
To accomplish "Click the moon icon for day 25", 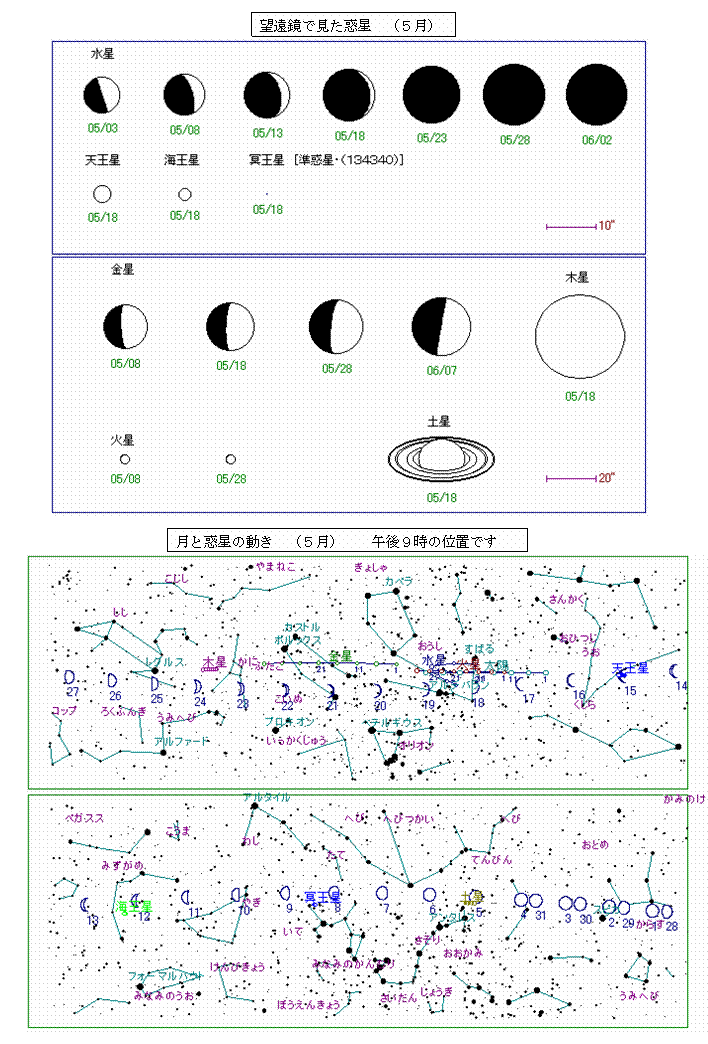I will pyautogui.click(x=155, y=684).
